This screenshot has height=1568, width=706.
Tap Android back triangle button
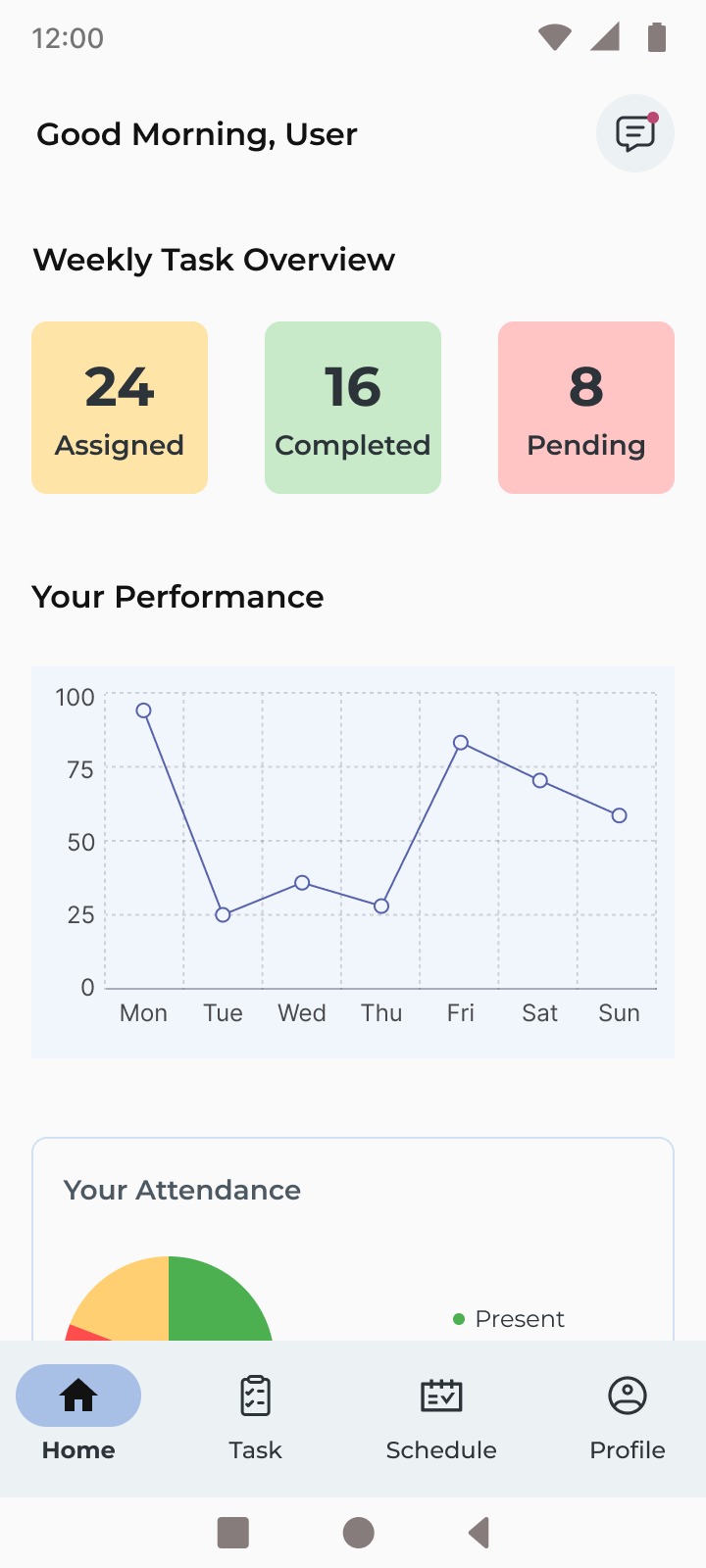click(479, 1533)
